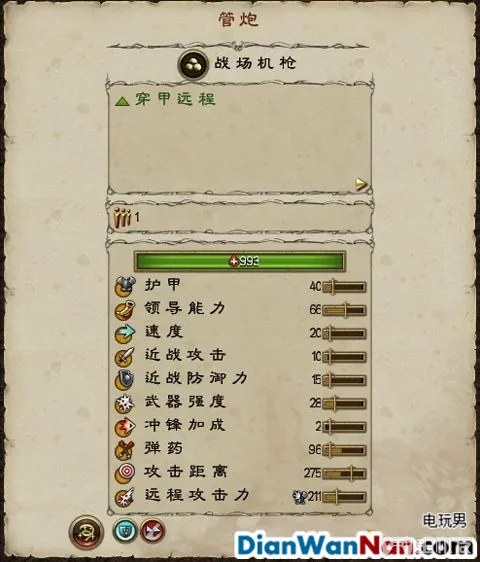Toggle the large round skull emblem button
The image size is (480, 562).
[x=86, y=532]
